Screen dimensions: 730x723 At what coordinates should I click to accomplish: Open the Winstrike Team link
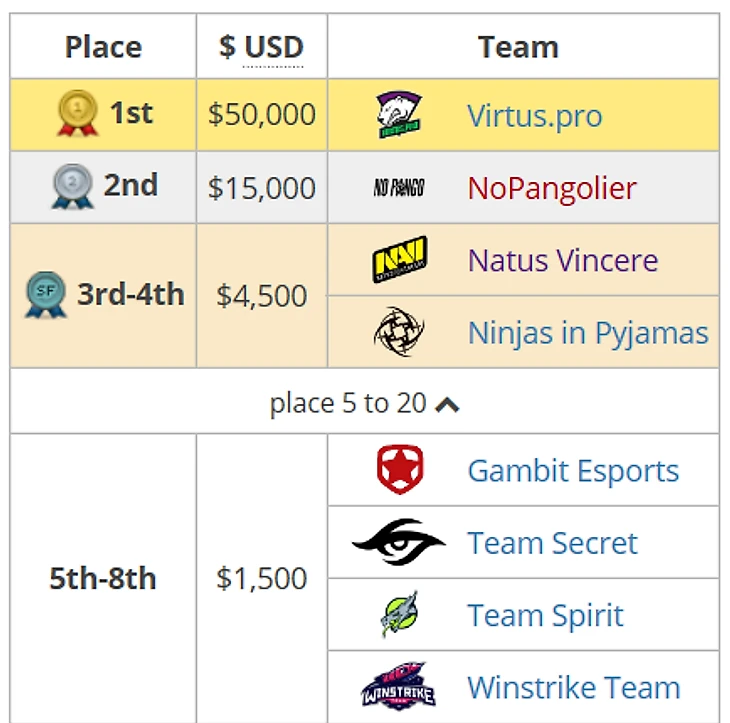(573, 687)
